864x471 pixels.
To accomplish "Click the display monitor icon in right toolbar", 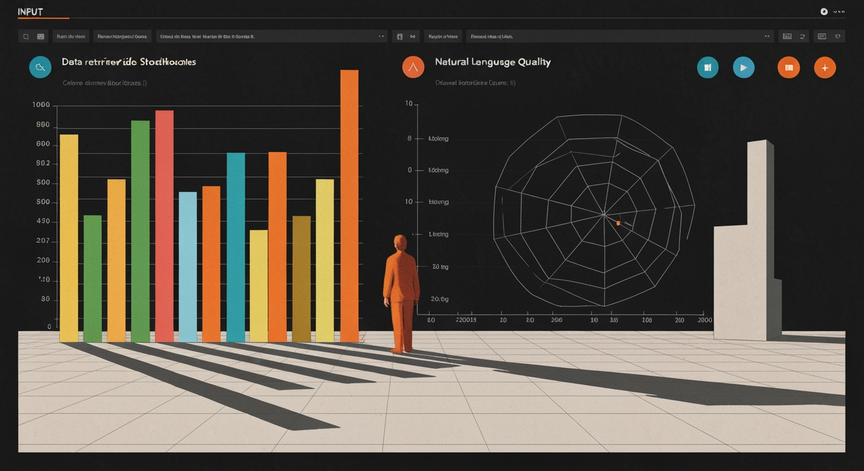I will [822, 36].
